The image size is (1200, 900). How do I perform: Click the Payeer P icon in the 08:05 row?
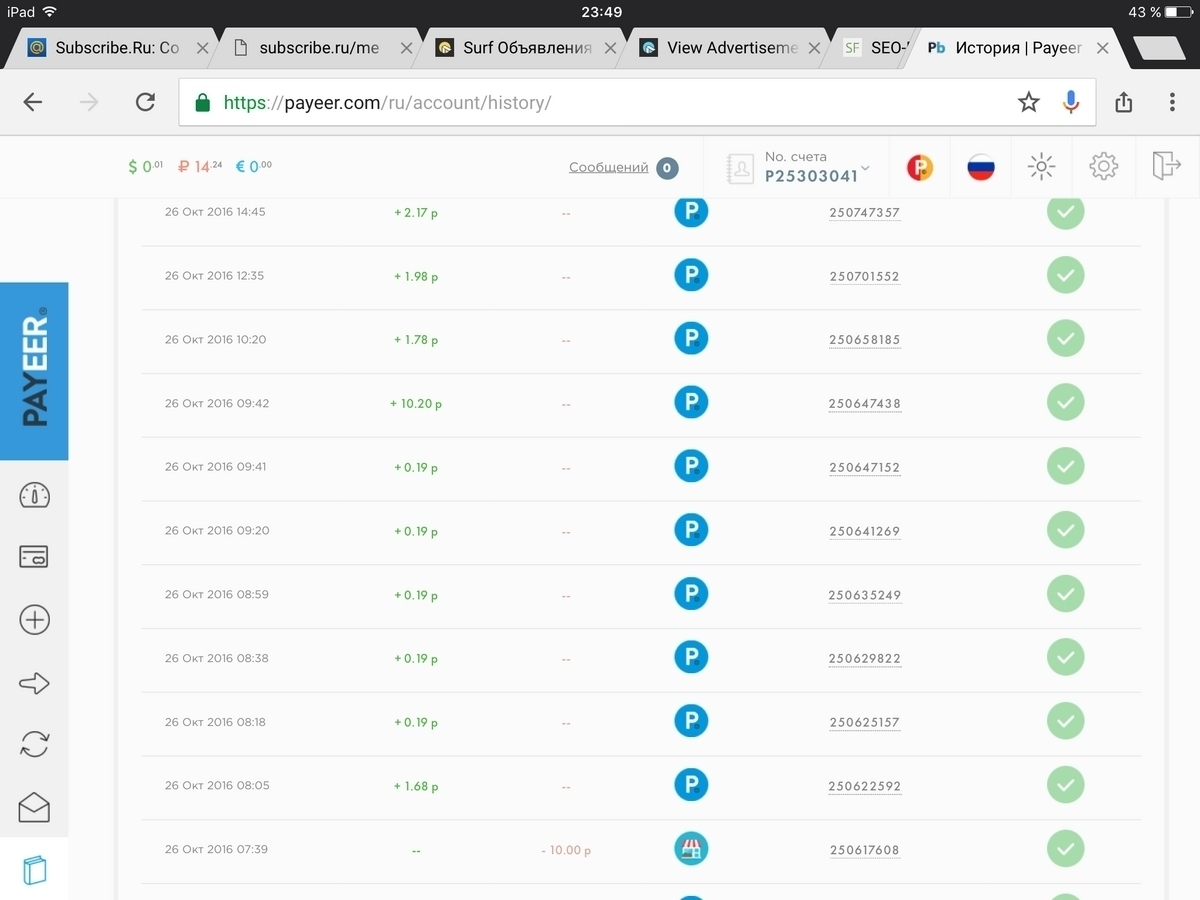click(691, 785)
